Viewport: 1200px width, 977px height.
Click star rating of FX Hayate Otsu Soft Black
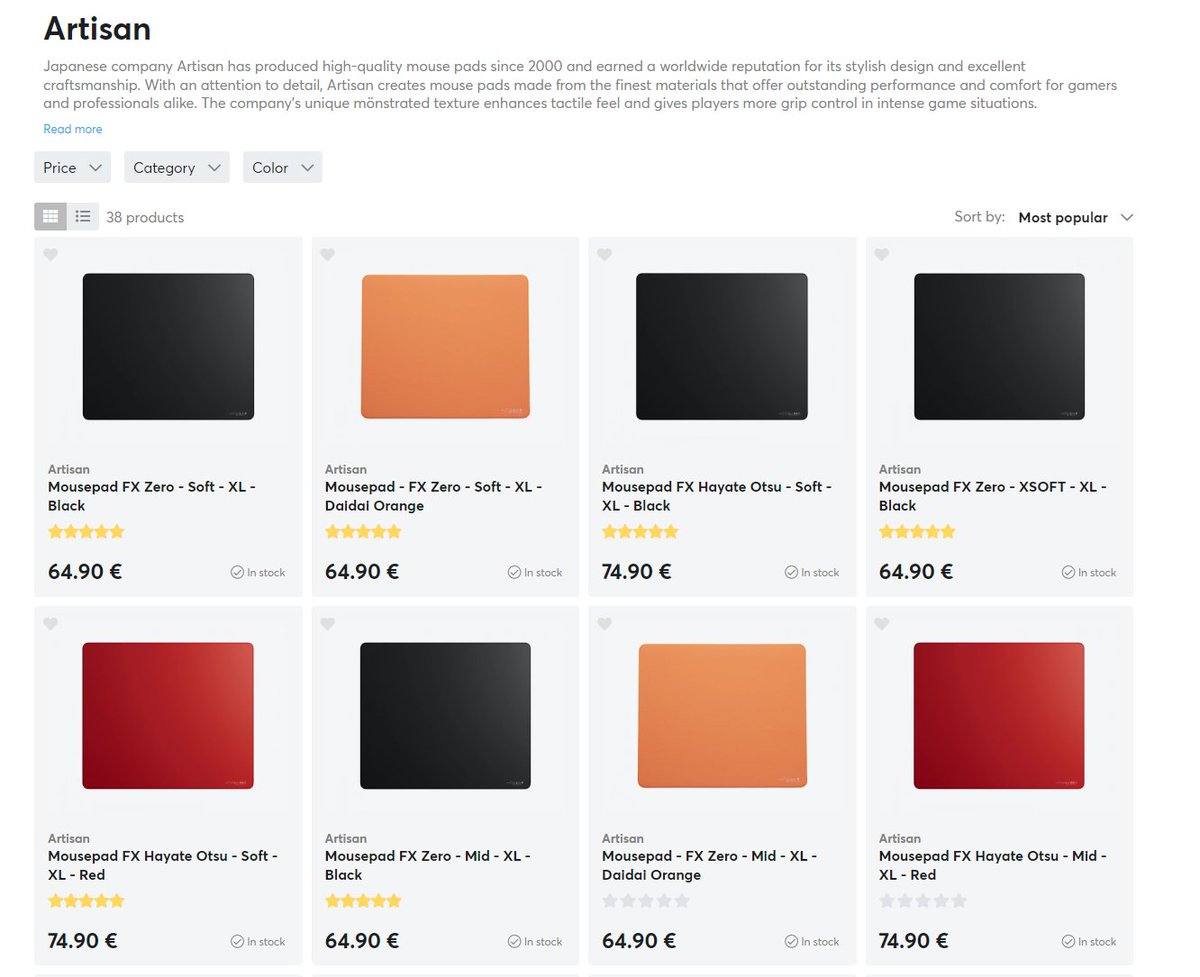tap(640, 532)
